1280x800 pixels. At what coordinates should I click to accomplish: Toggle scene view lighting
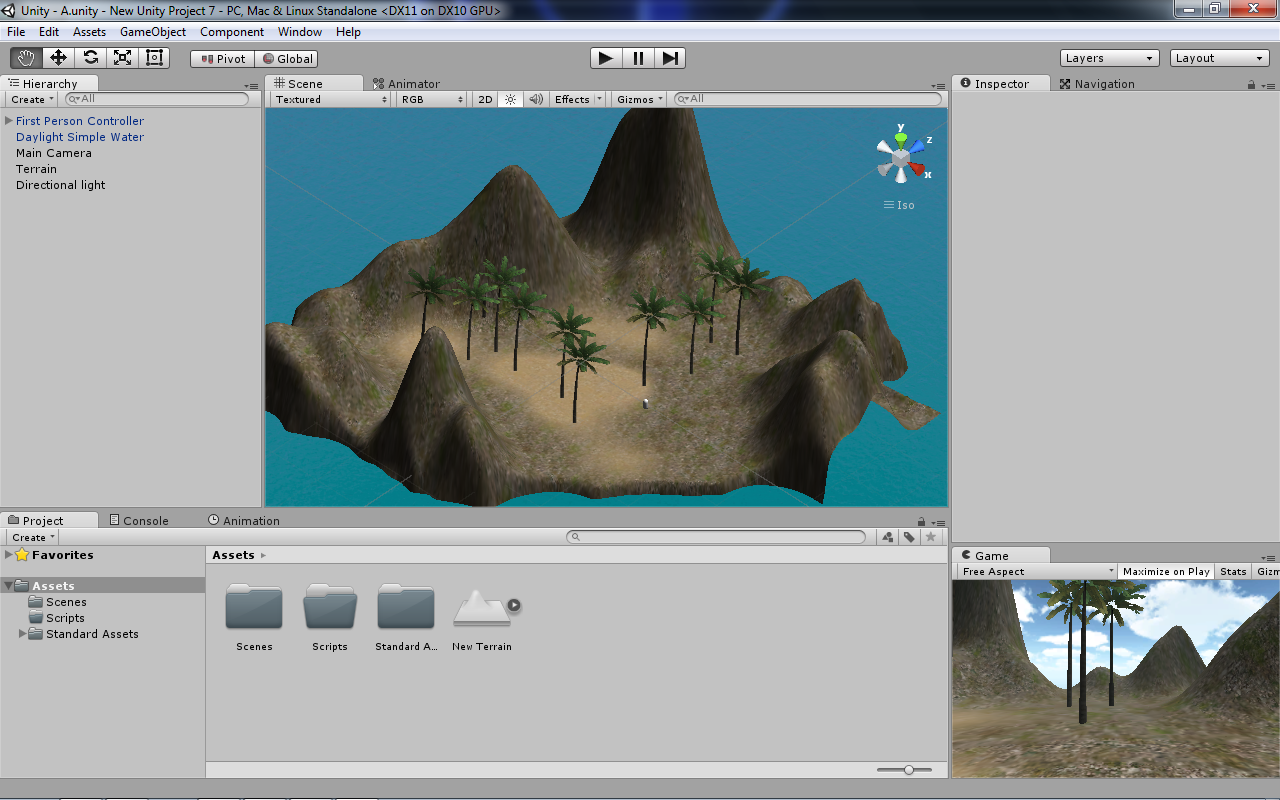click(510, 99)
